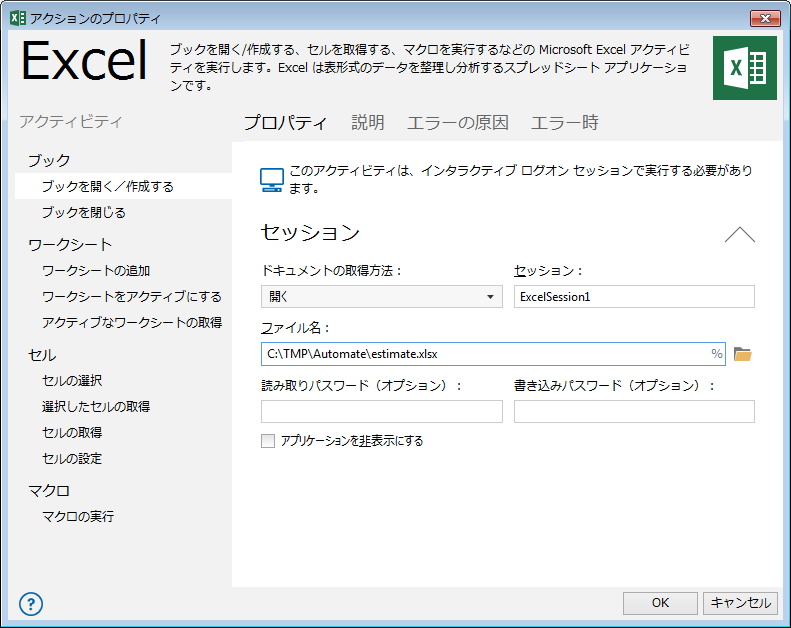The width and height of the screenshot is (791, 628).
Task: Click the 読み取りパスワード input field
Action: (381, 412)
